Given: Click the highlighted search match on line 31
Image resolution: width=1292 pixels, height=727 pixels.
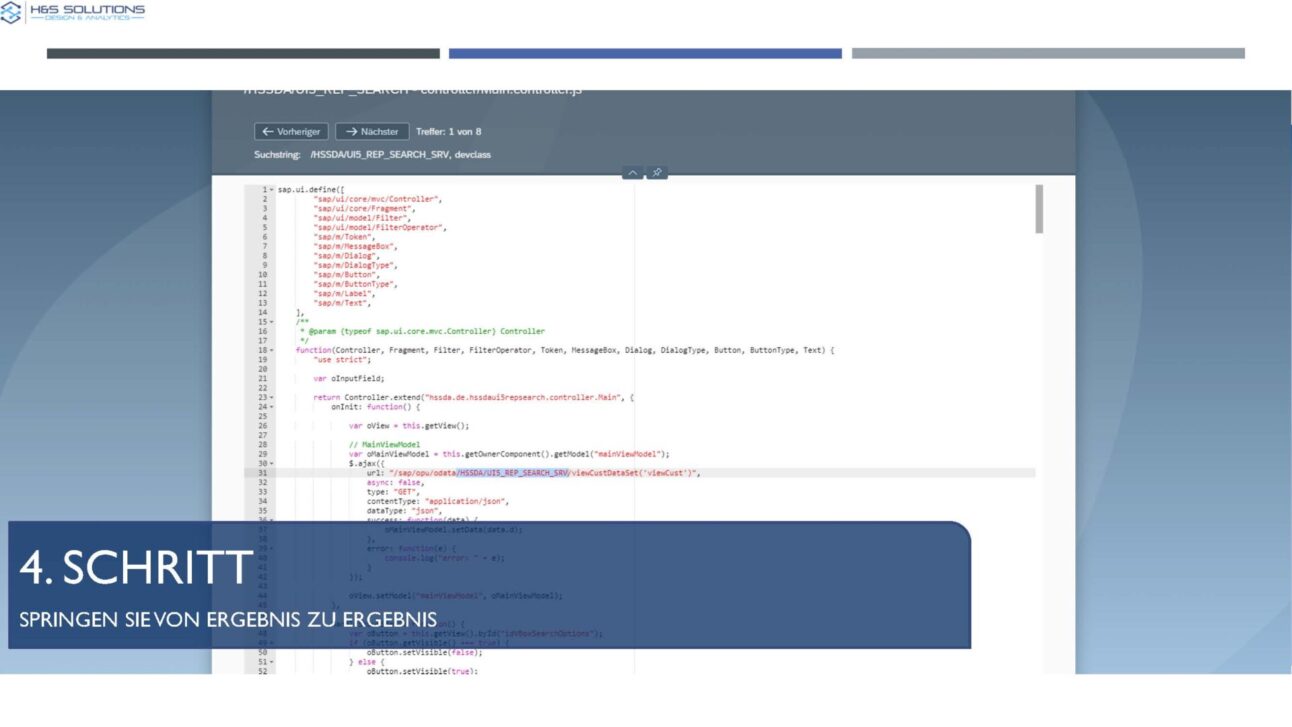Looking at the screenshot, I should tap(513, 473).
